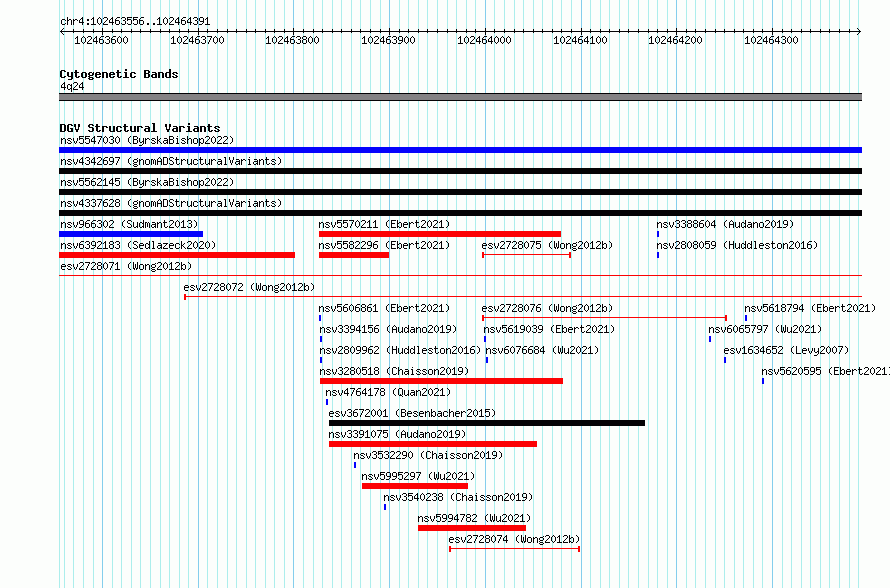This screenshot has width=890, height=588.
Task: Click ruler position 102463800
Action: pyautogui.click(x=292, y=40)
